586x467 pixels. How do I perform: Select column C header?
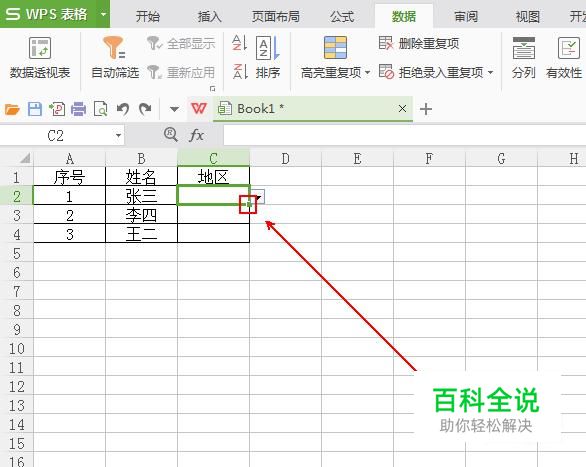click(x=213, y=159)
